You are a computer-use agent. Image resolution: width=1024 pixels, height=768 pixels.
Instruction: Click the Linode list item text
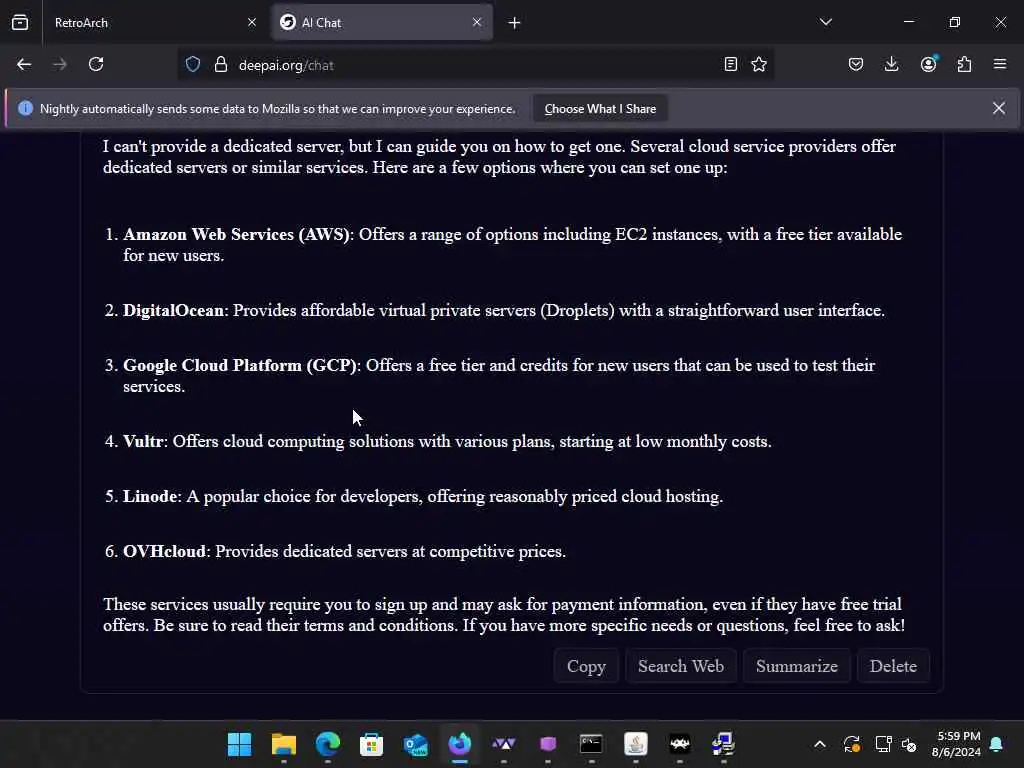coord(423,496)
